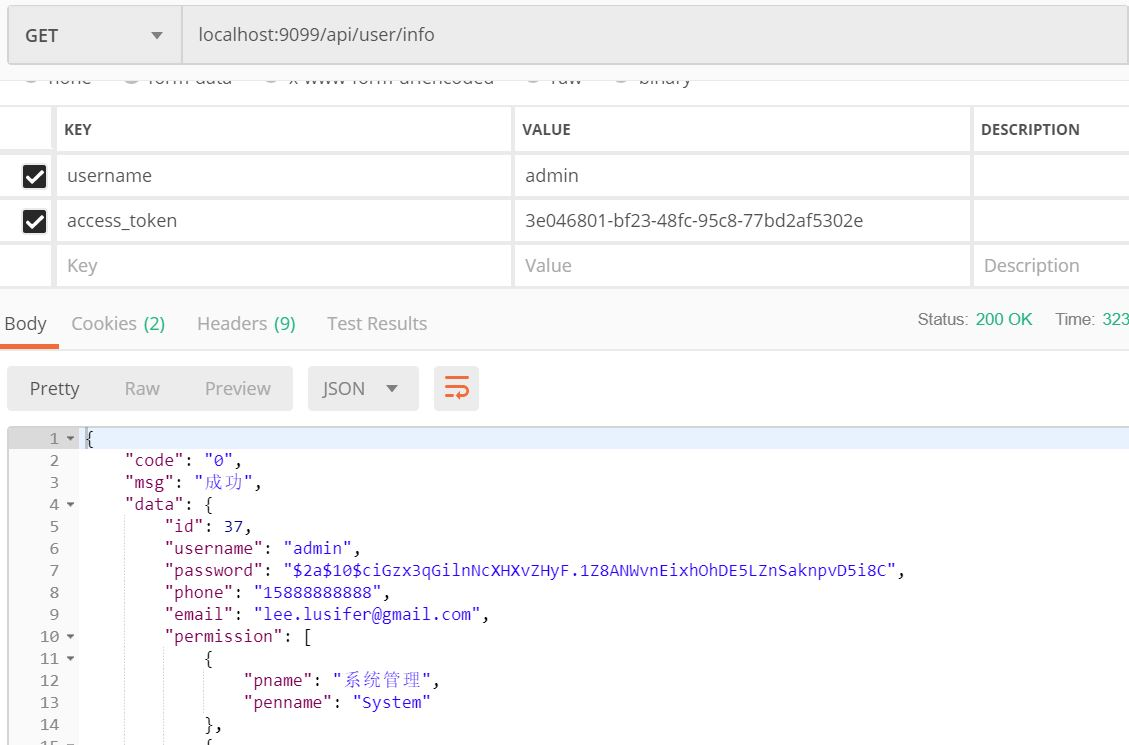Collapse the permission array at line 10
The height and width of the screenshot is (745, 1129).
click(71, 636)
